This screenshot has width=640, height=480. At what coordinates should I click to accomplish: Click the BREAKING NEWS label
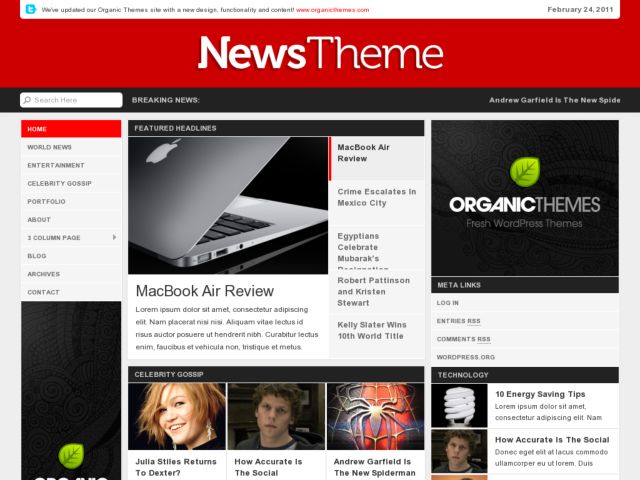click(166, 100)
